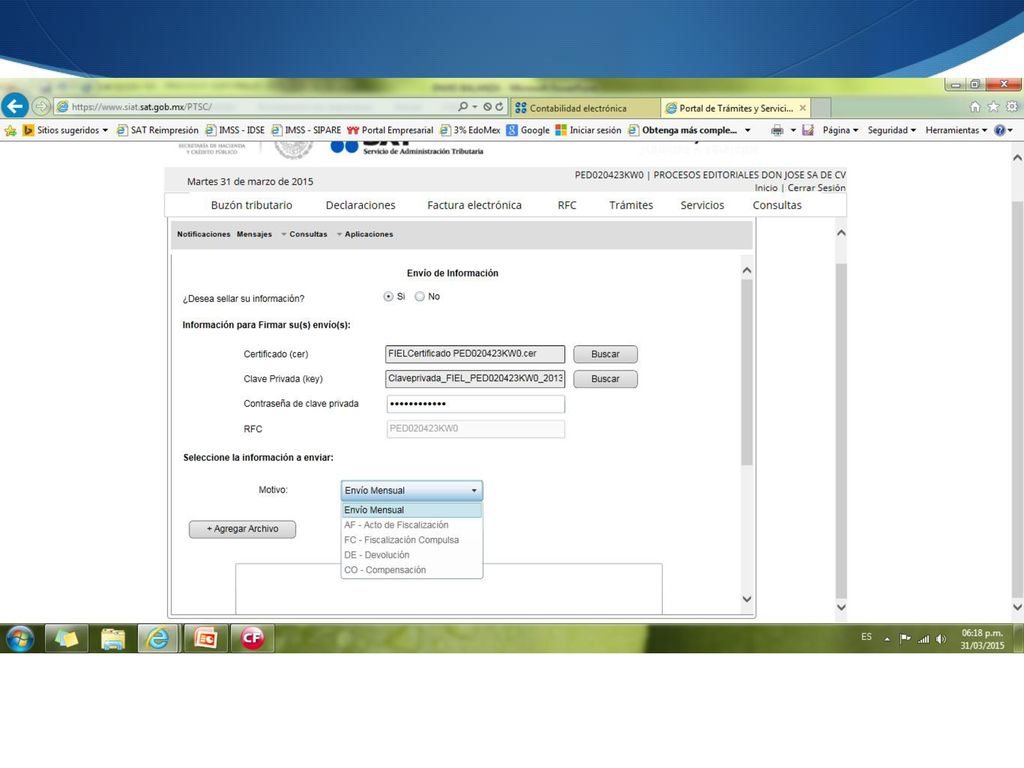Click the Windows Start button

pyautogui.click(x=20, y=638)
